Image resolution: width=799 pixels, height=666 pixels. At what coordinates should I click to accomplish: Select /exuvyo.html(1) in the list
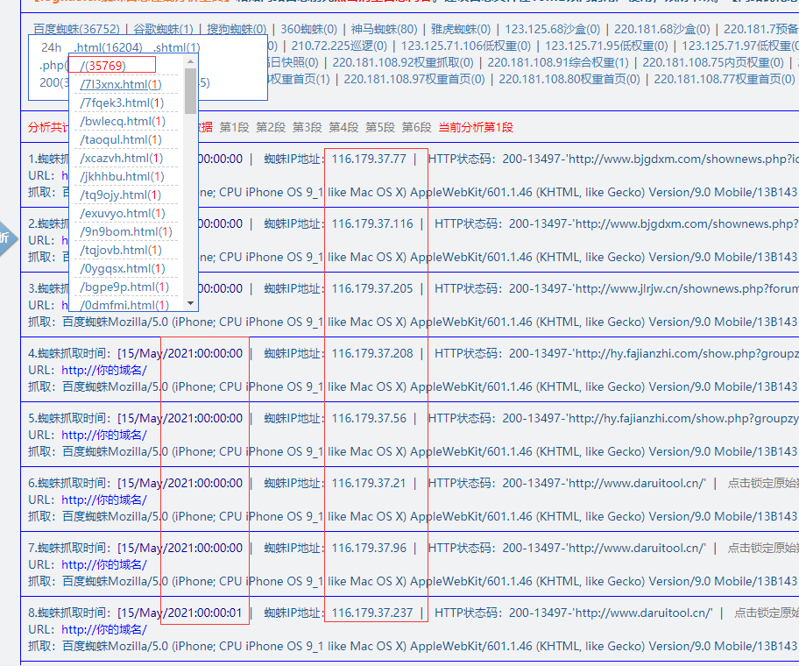[122, 213]
